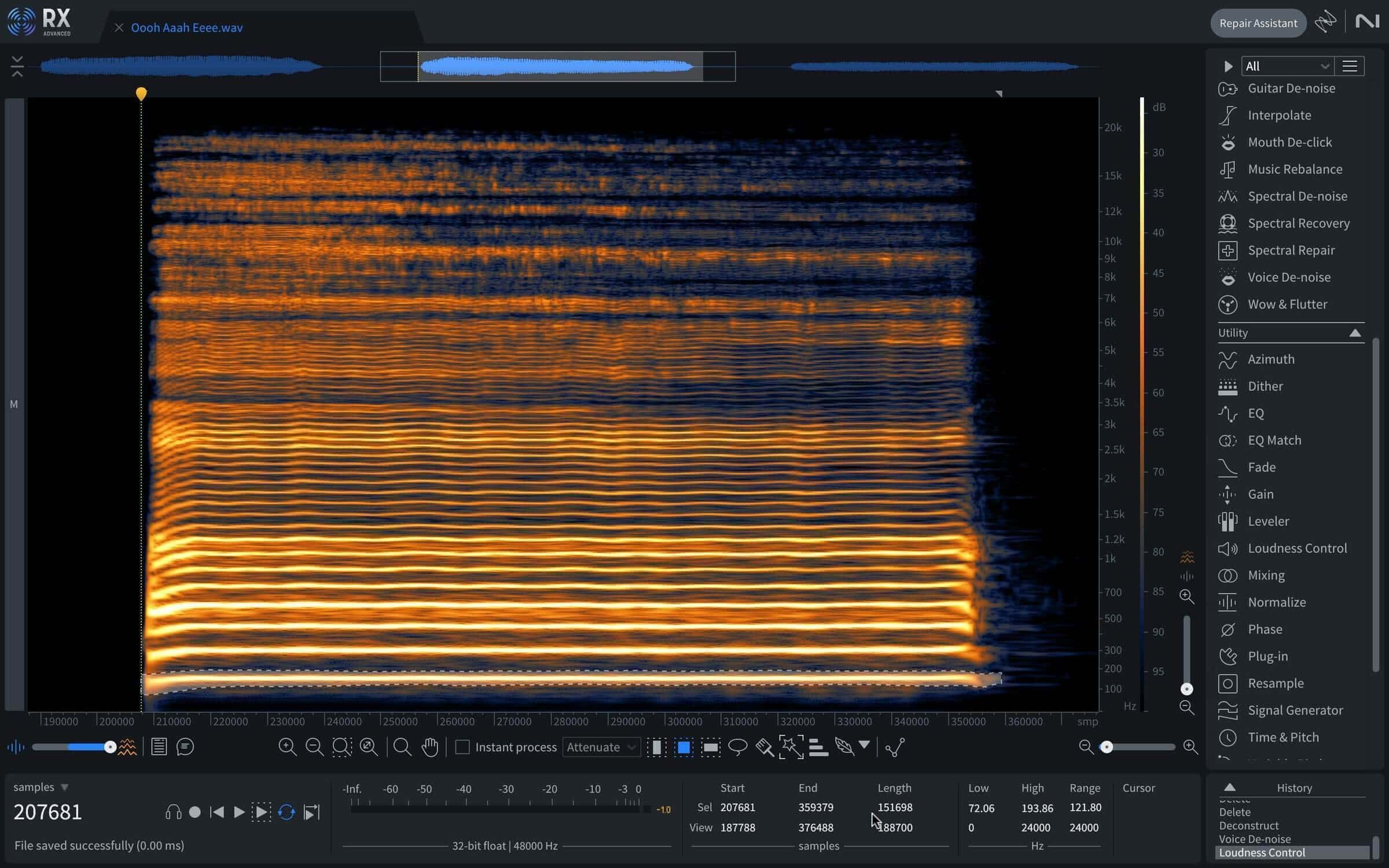Start recording with the Record button
This screenshot has width=1389, height=868.
(x=195, y=812)
